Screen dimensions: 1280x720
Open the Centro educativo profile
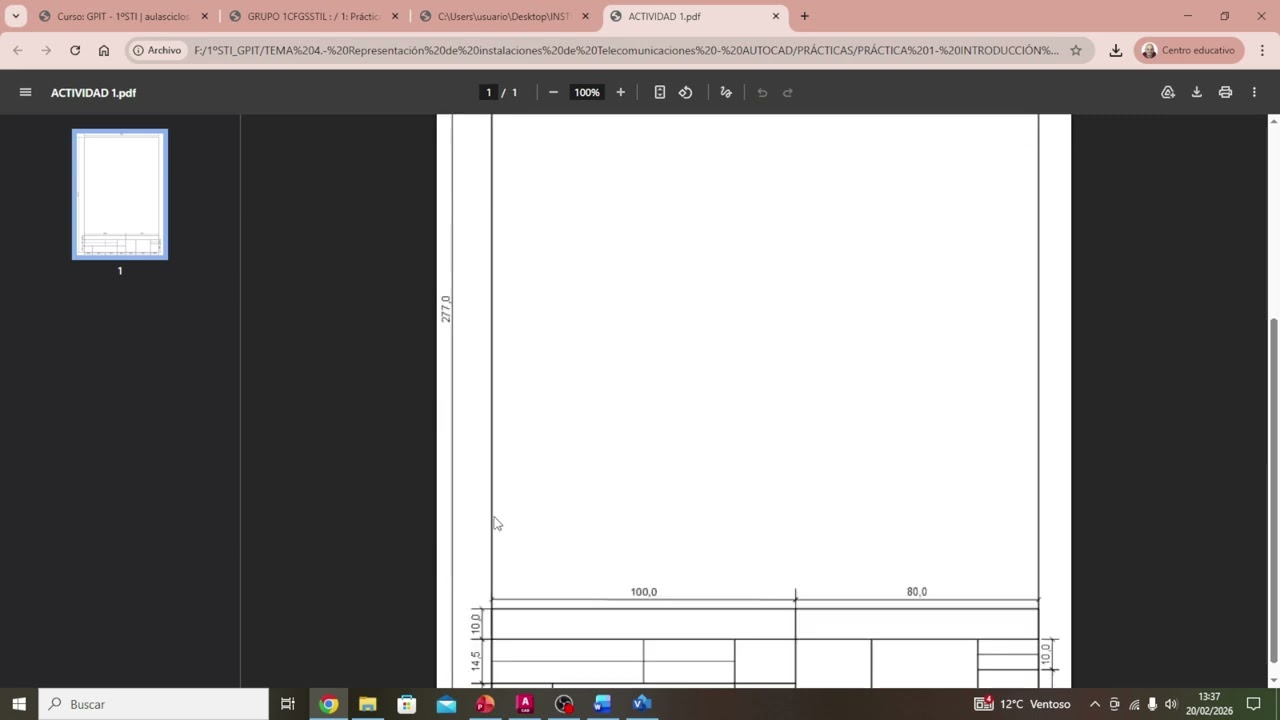[1189, 50]
